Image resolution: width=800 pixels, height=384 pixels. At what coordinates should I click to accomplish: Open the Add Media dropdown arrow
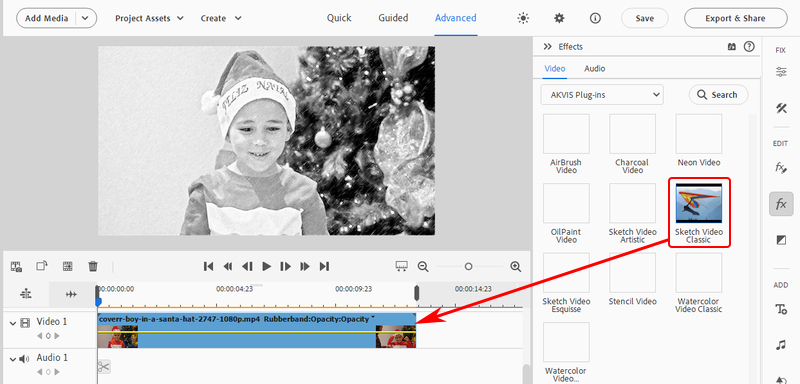click(86, 18)
